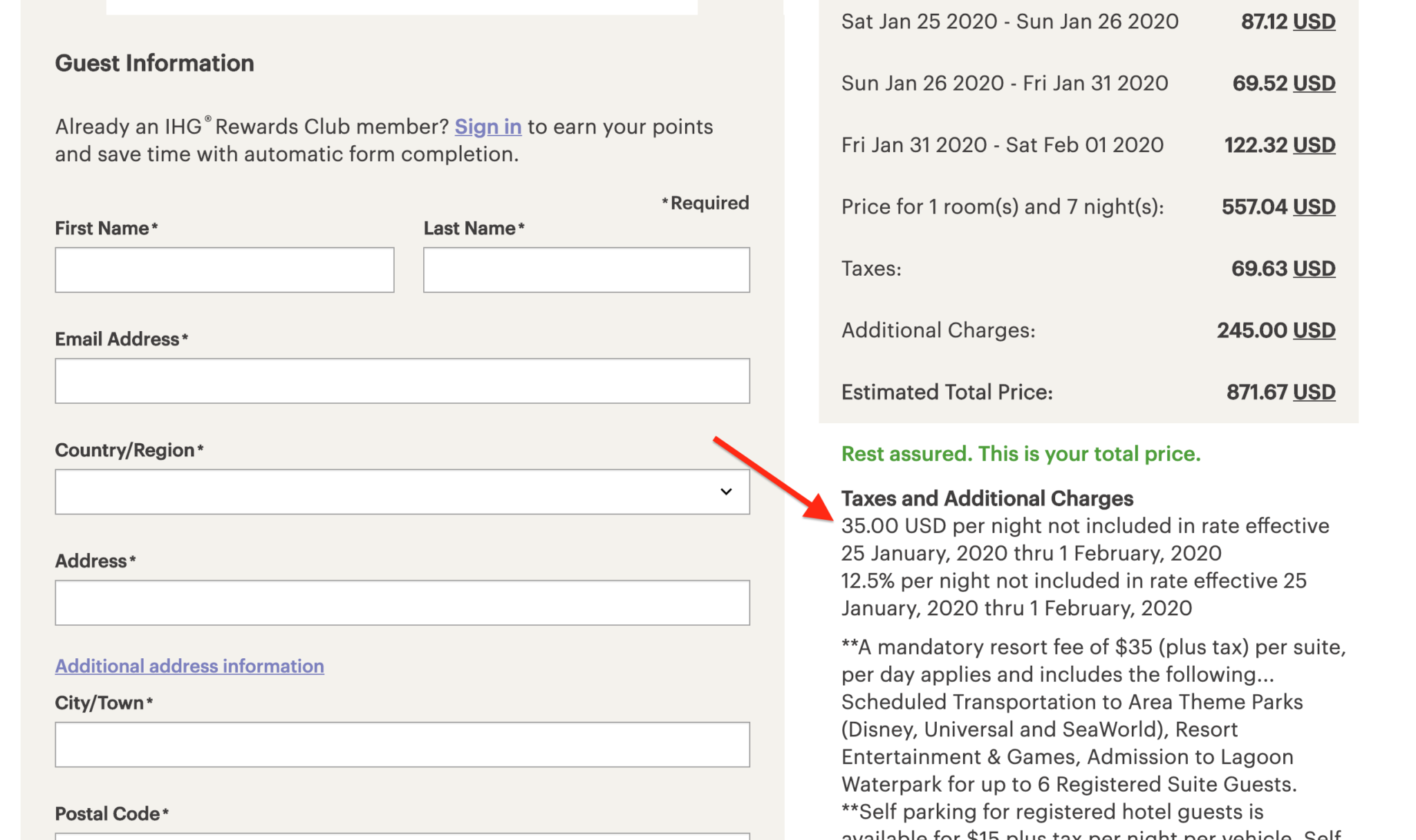Click into the Last Name text box
The image size is (1416, 840).
pos(586,270)
